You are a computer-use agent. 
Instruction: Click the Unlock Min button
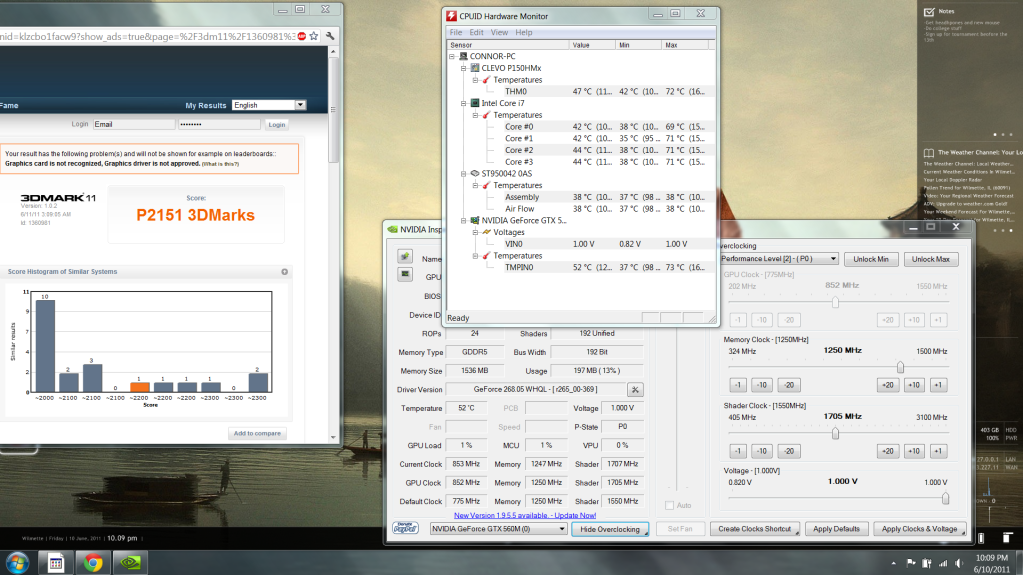coord(871,259)
